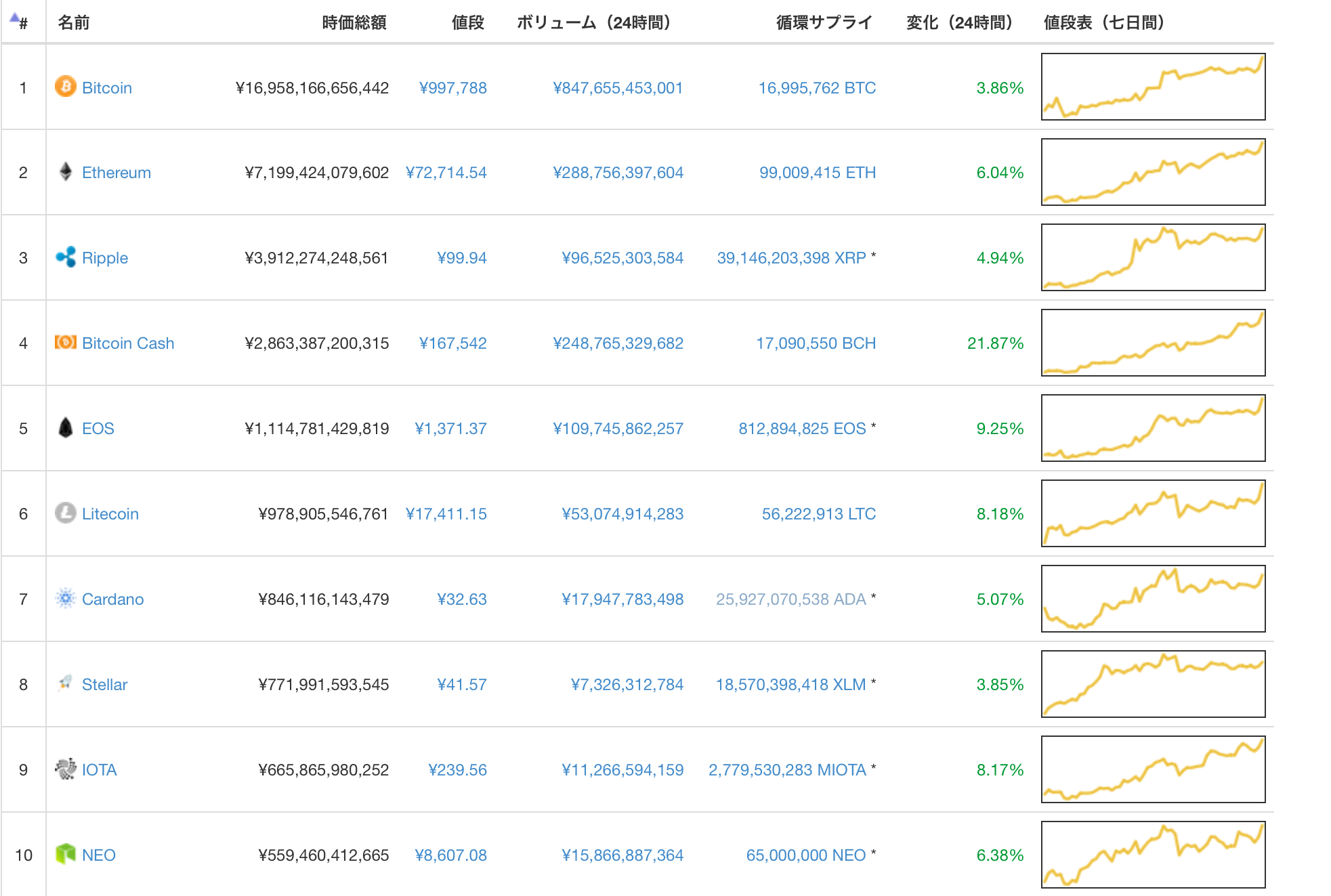Click the black EOS logo icon
Image resolution: width=1331 pixels, height=896 pixels.
click(x=66, y=428)
